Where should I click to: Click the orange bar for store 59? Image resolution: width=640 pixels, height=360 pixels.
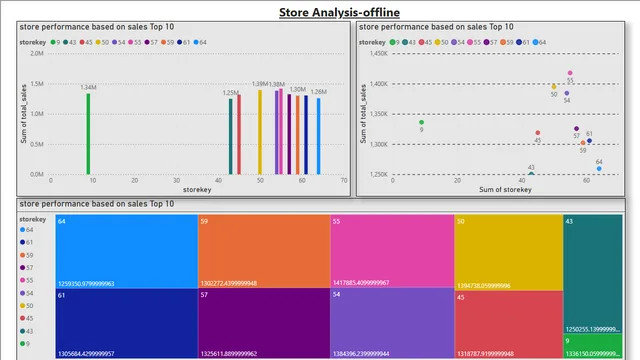click(x=298, y=135)
